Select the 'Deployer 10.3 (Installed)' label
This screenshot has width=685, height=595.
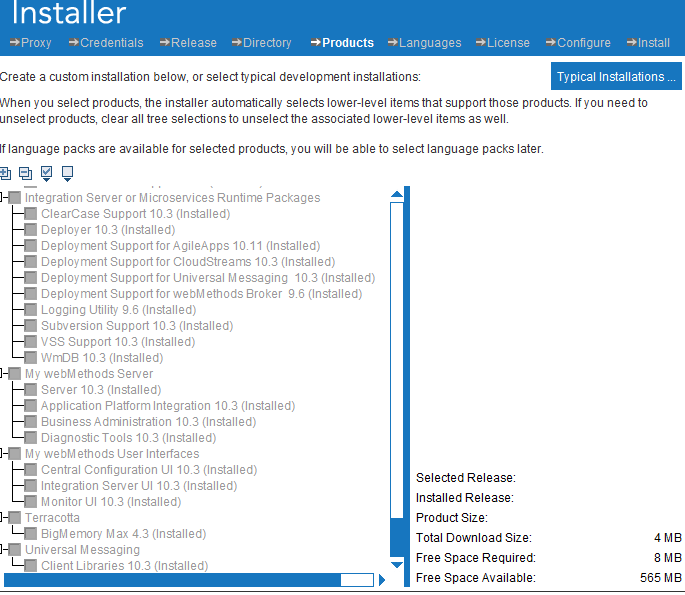coord(108,230)
